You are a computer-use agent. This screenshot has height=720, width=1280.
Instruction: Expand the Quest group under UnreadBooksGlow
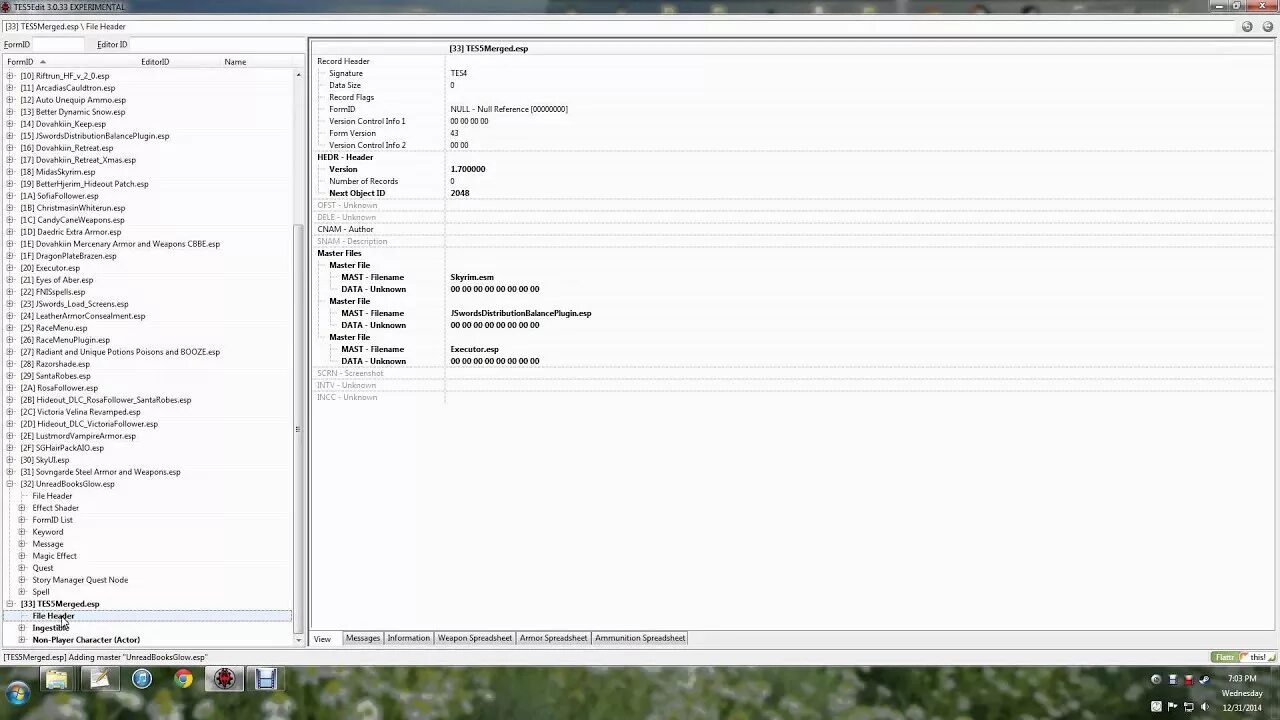tap(22, 568)
